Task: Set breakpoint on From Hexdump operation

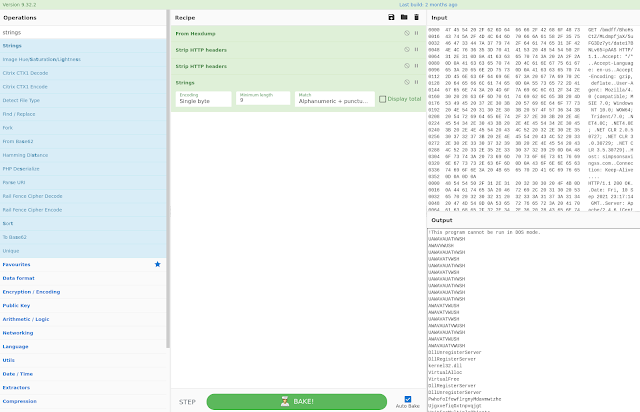Action: click(x=416, y=33)
